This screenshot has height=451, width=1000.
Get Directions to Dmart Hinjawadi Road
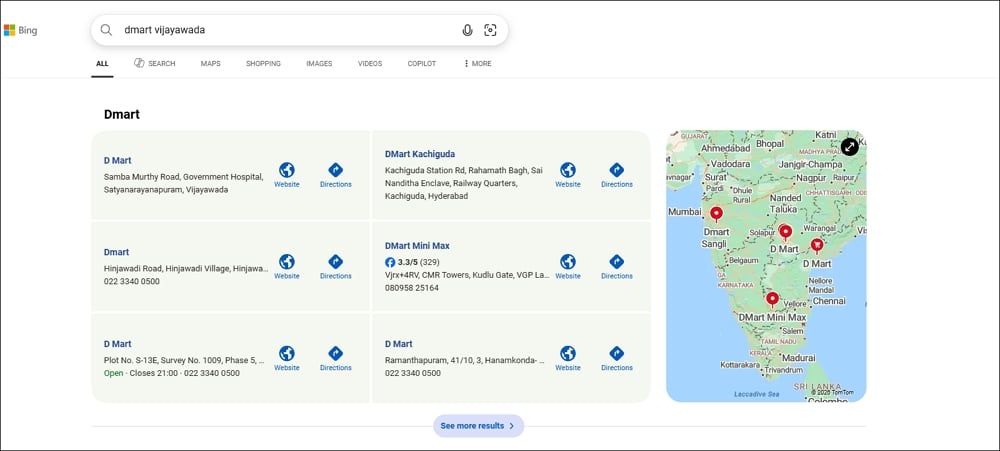click(335, 267)
